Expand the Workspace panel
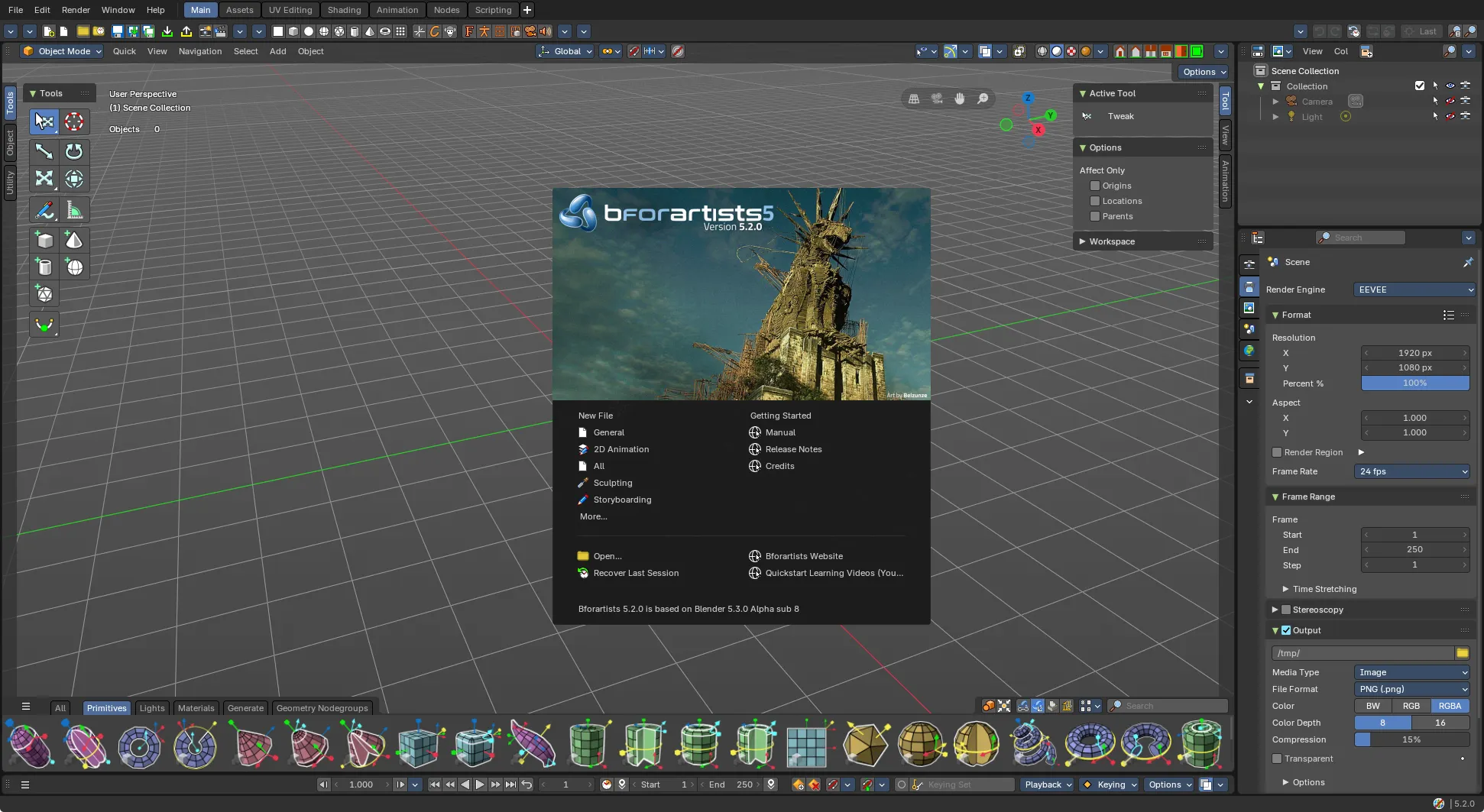The image size is (1484, 812). pyautogui.click(x=1143, y=241)
